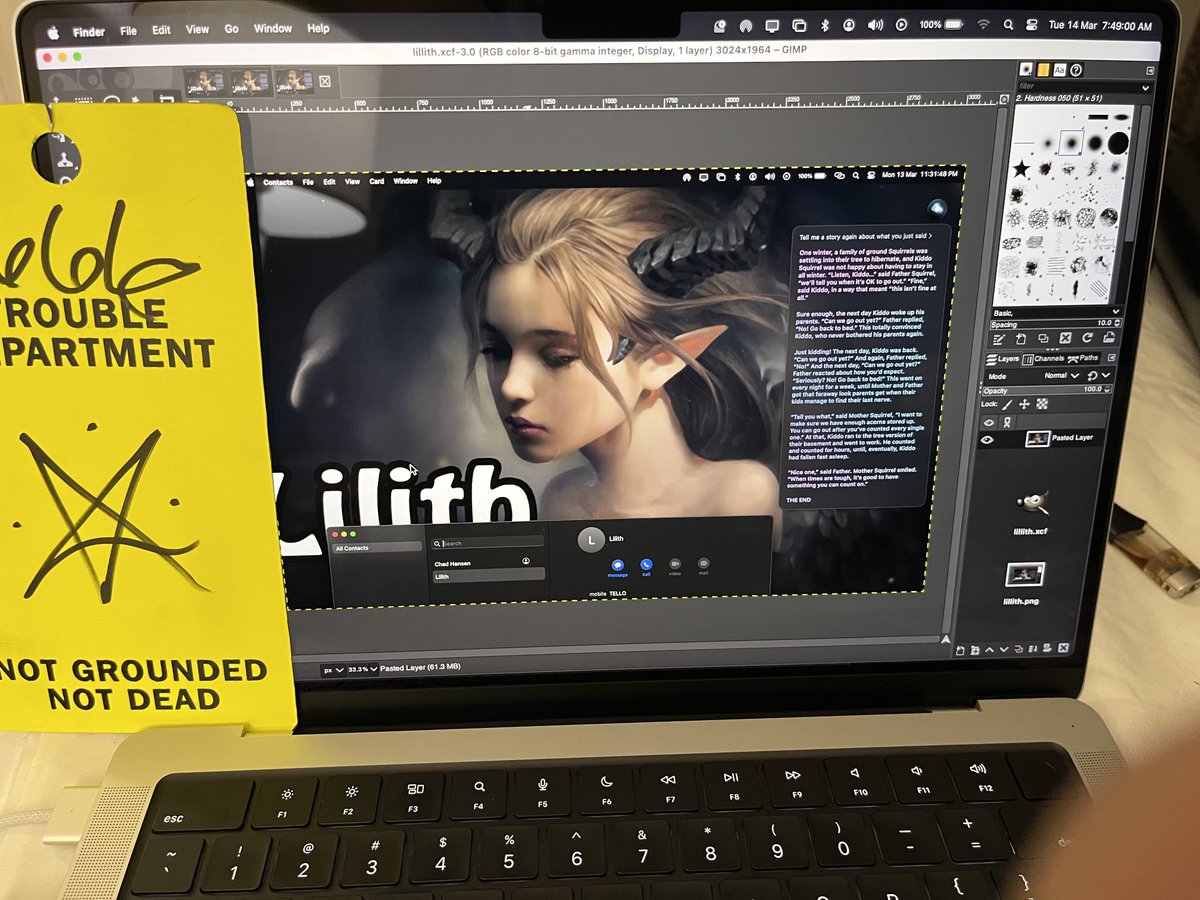Screen dimensions: 1200x900
Task: Click the navigate image icon at canvas corner
Action: click(944, 638)
